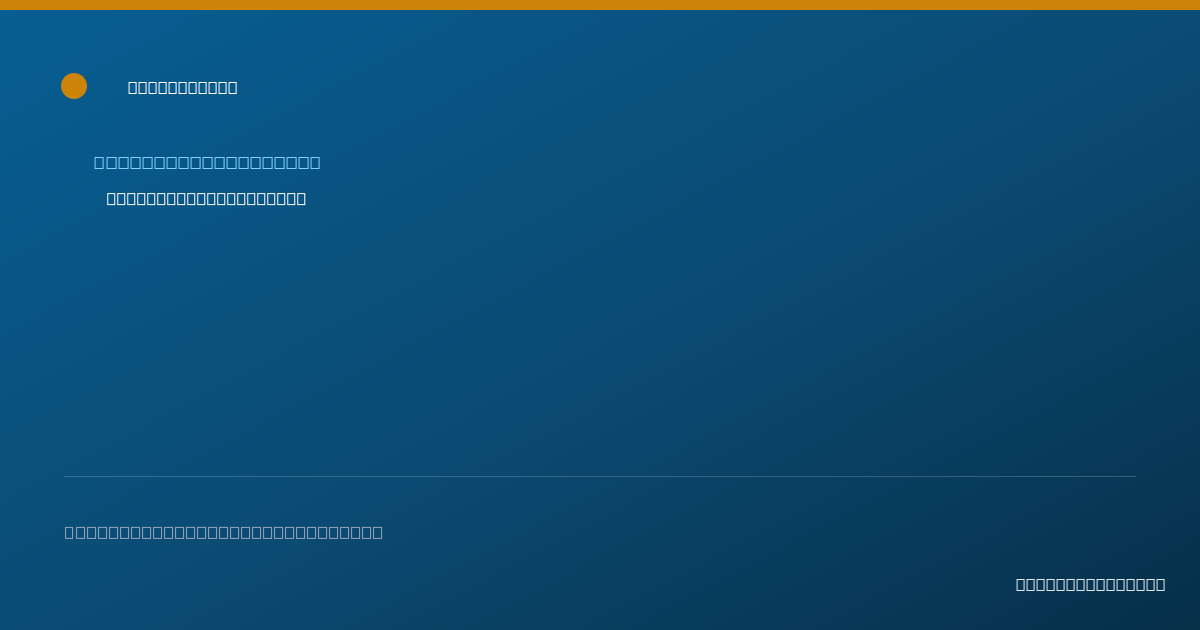
Task: Click the orange accent bar
Action: click(x=600, y=5)
